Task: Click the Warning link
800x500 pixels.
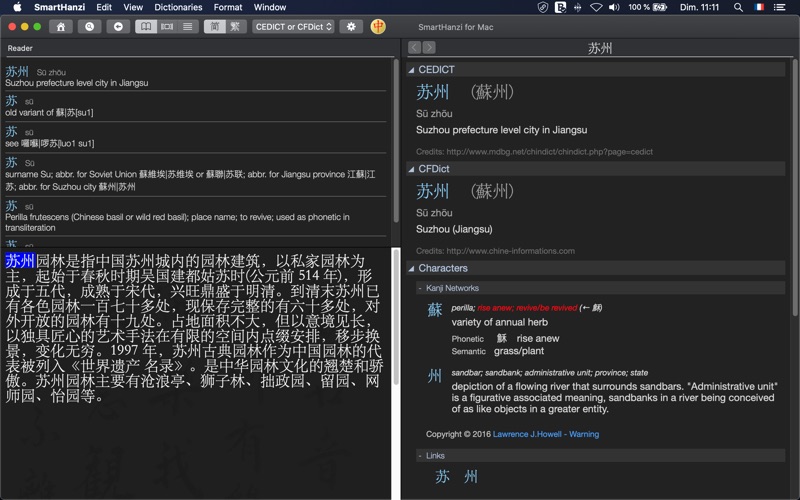Action: click(x=584, y=434)
